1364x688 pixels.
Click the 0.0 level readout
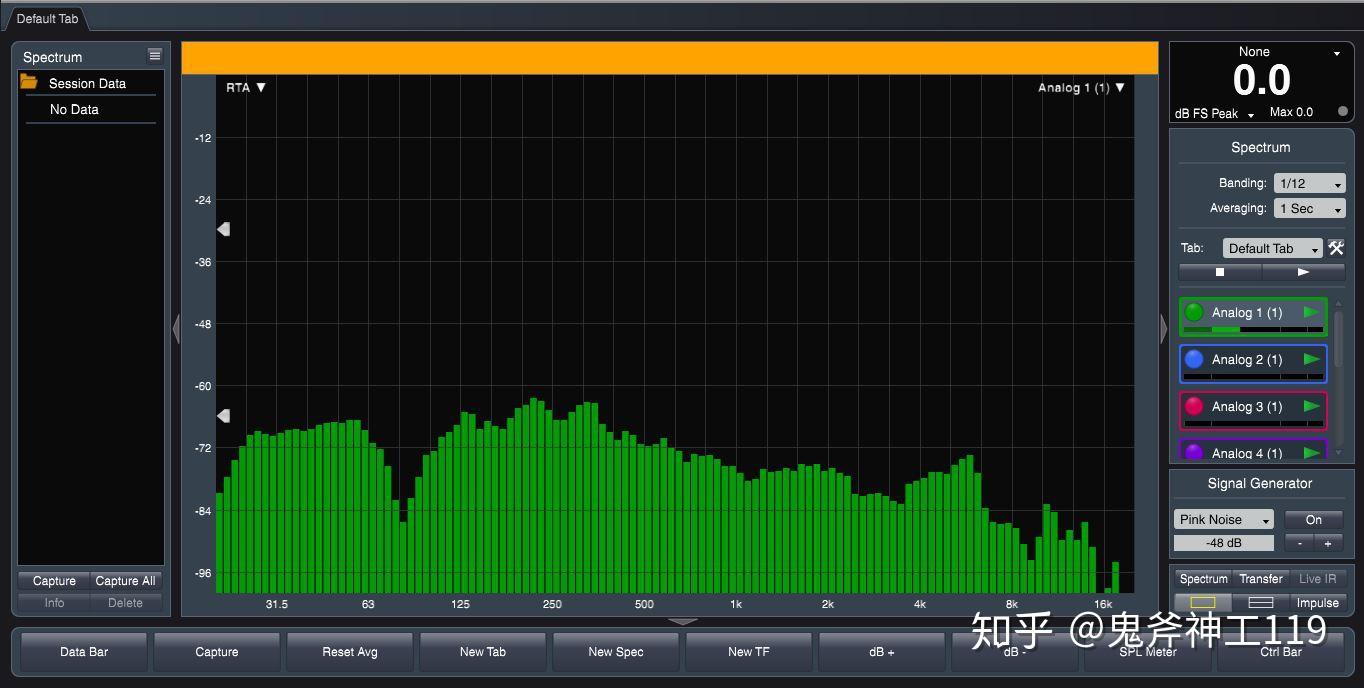[1261, 80]
